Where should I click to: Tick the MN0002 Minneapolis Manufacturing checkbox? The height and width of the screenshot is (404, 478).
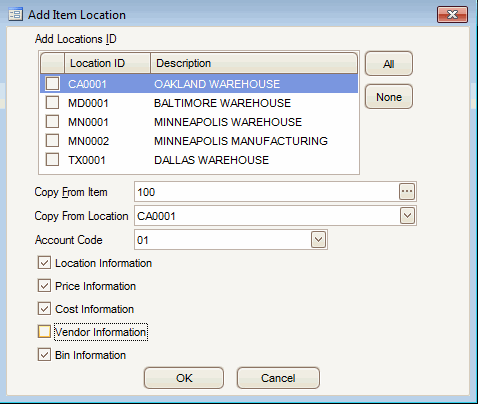(52, 140)
